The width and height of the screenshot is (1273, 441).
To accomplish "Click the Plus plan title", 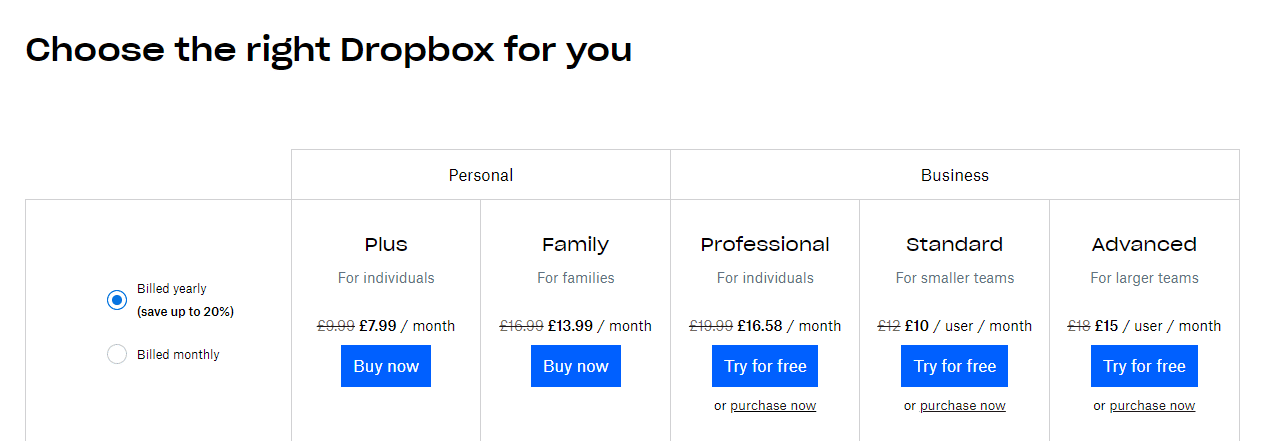I will pyautogui.click(x=386, y=244).
